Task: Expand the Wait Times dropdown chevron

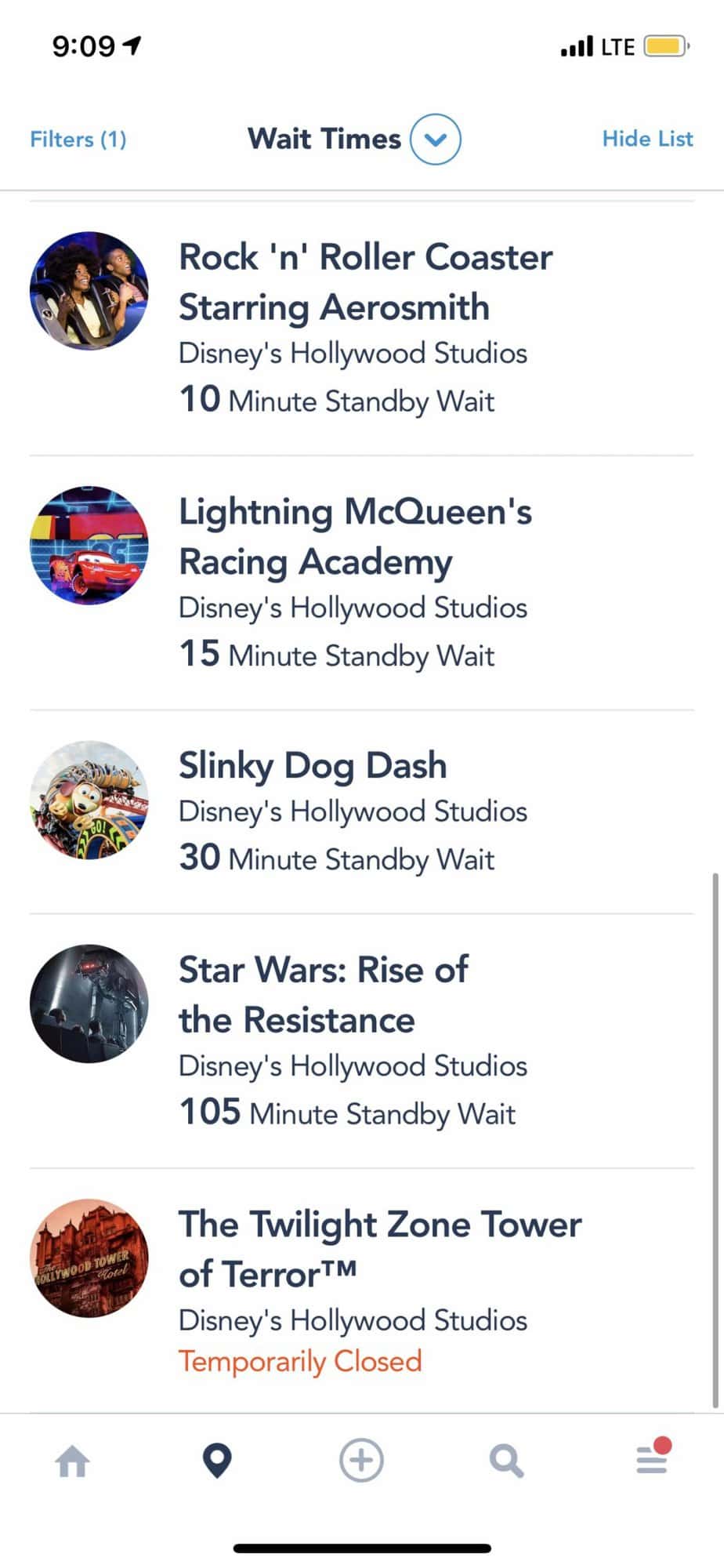Action: click(x=436, y=140)
